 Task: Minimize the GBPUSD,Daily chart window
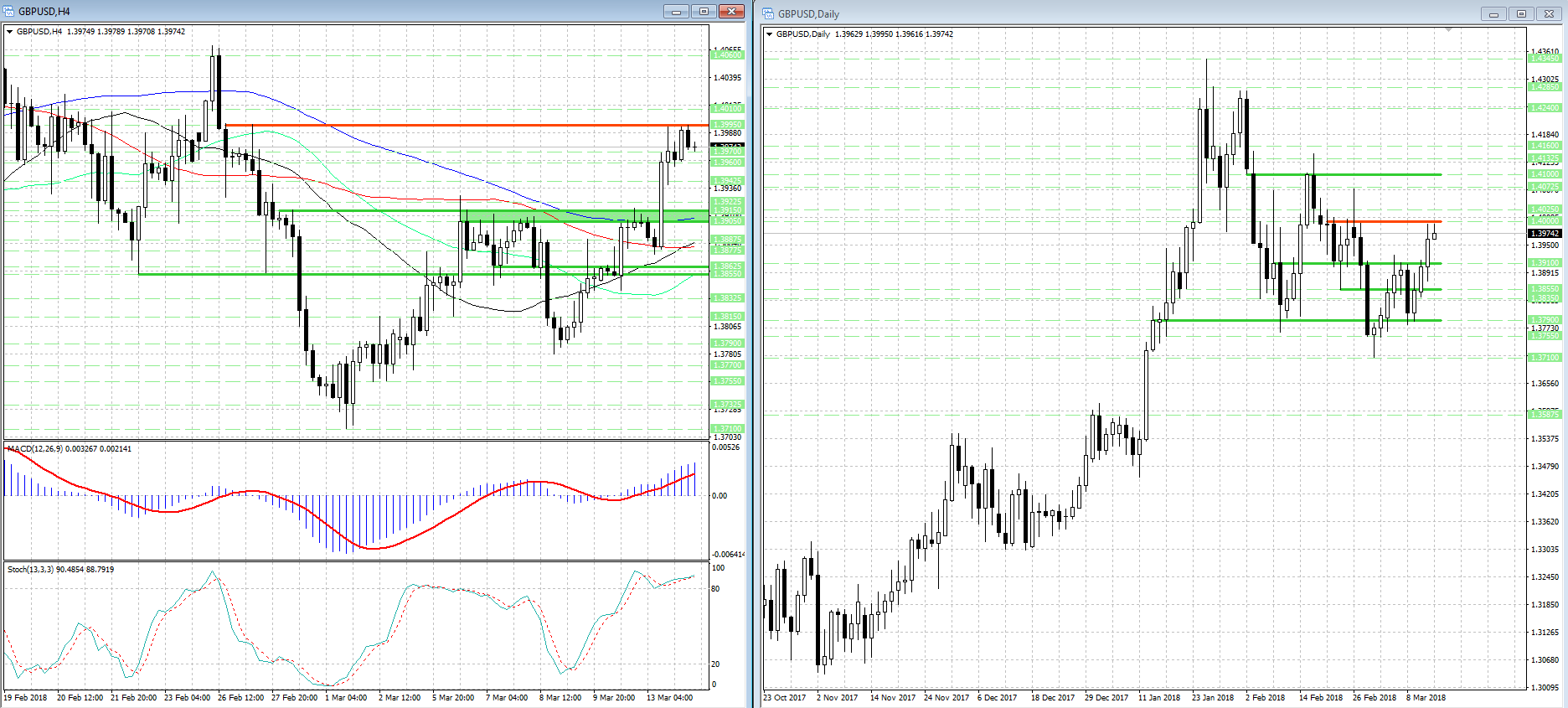pos(1493,13)
